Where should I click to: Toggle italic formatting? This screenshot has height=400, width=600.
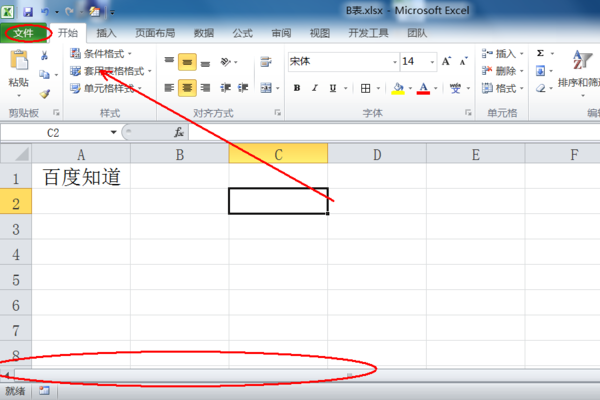point(315,88)
